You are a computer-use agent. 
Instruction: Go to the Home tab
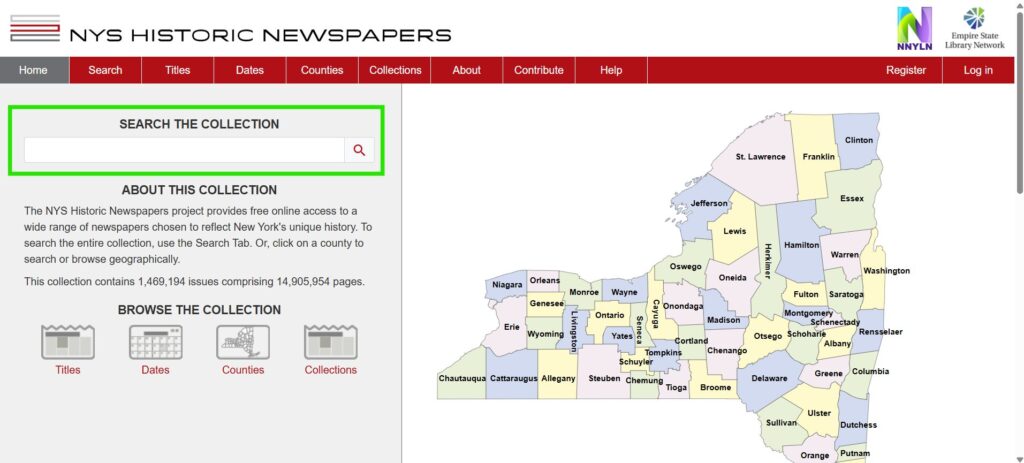(x=33, y=70)
